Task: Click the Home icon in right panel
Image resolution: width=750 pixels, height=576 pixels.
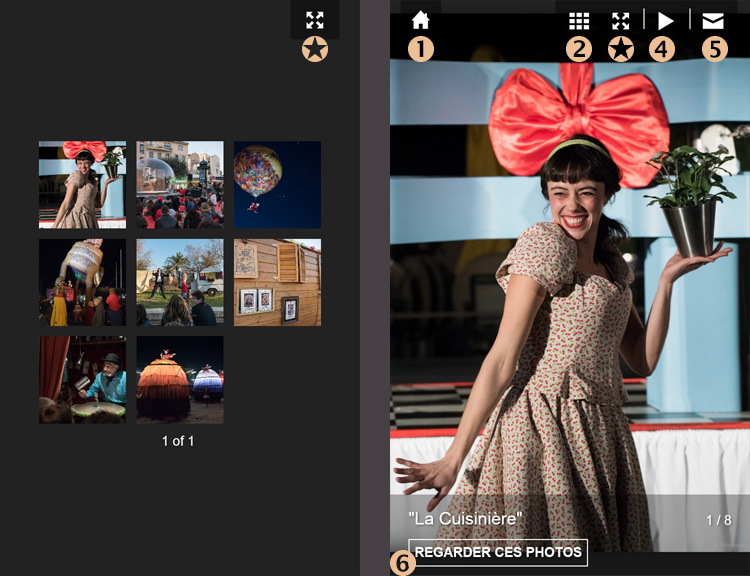Action: click(x=420, y=21)
